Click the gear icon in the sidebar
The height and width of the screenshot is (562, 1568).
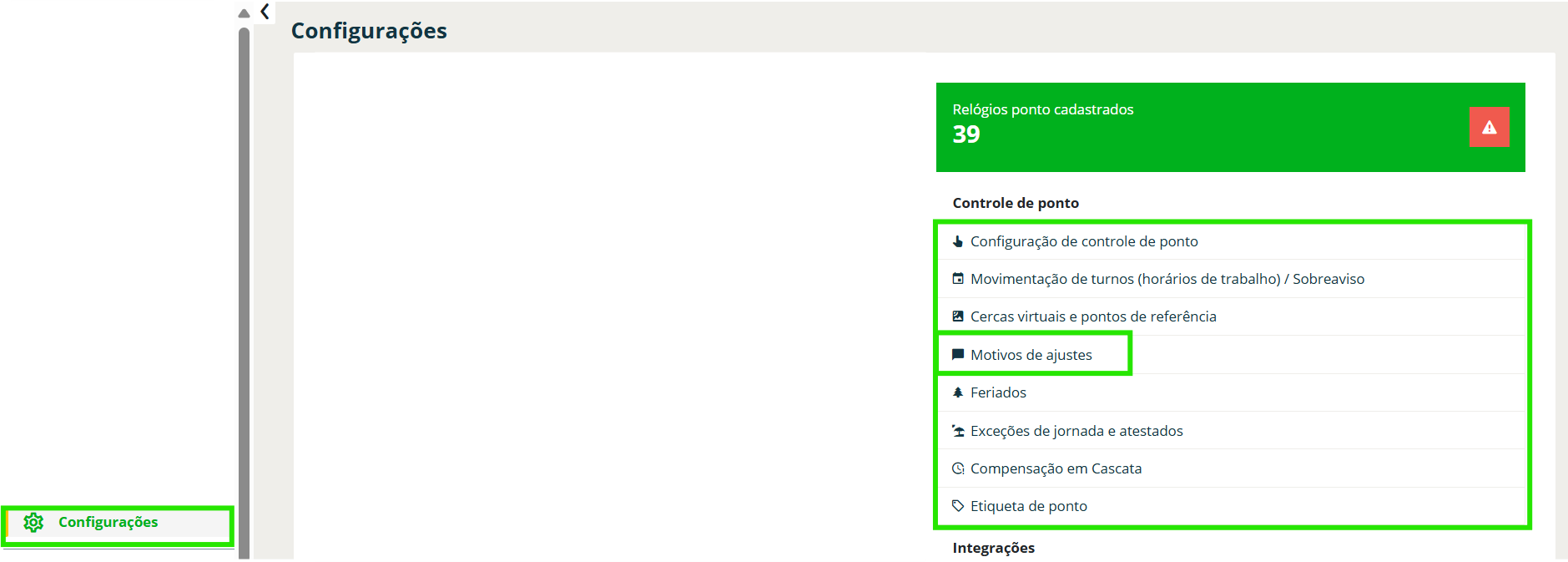pyautogui.click(x=33, y=523)
